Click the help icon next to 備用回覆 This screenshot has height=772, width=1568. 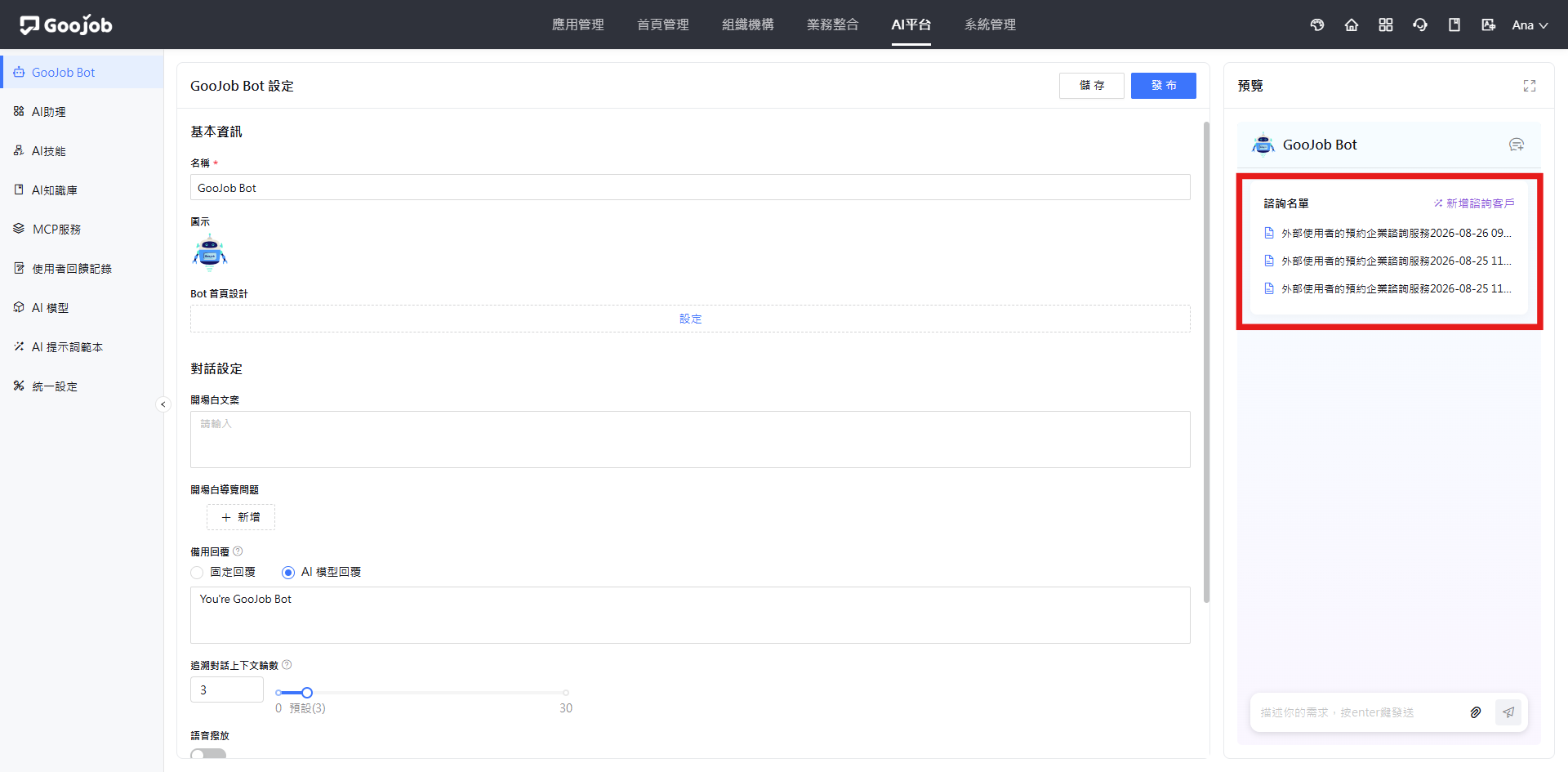pos(238,551)
